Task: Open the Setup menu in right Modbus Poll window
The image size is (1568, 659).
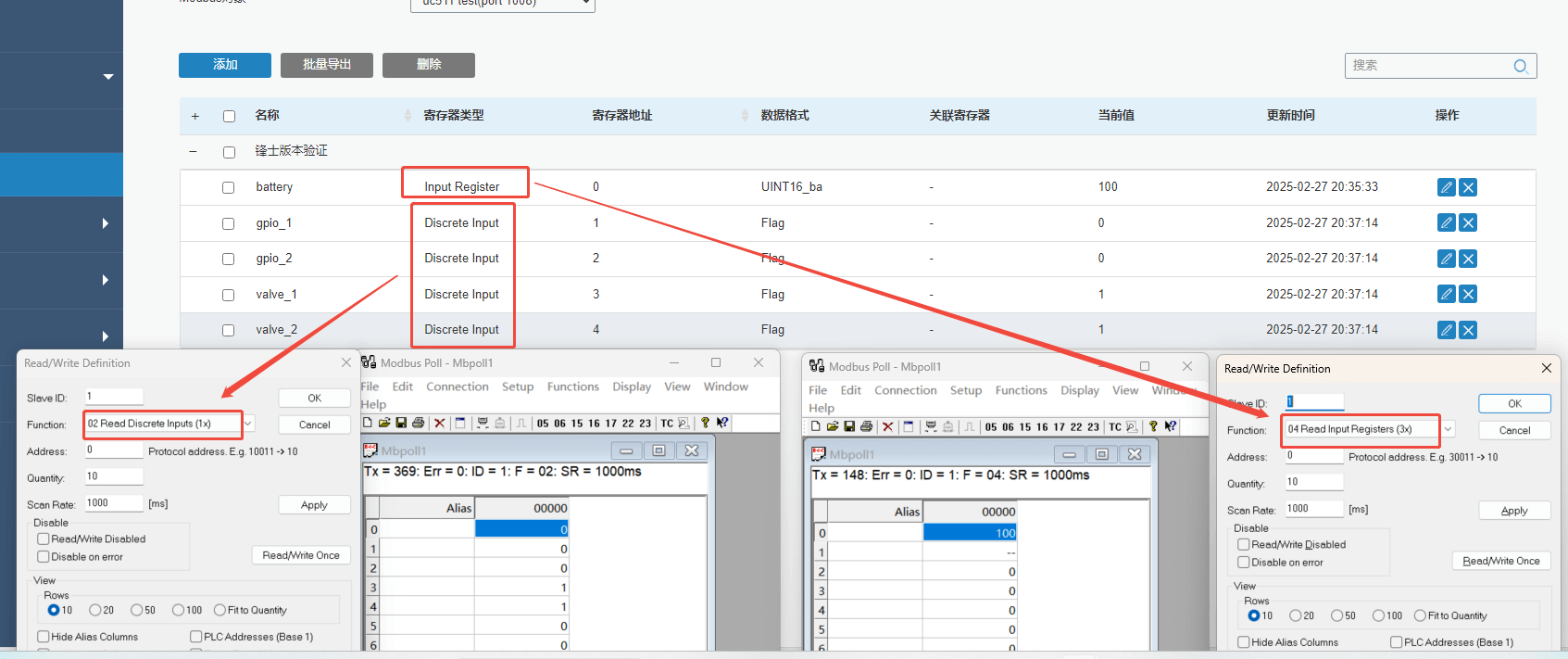Action: click(965, 390)
